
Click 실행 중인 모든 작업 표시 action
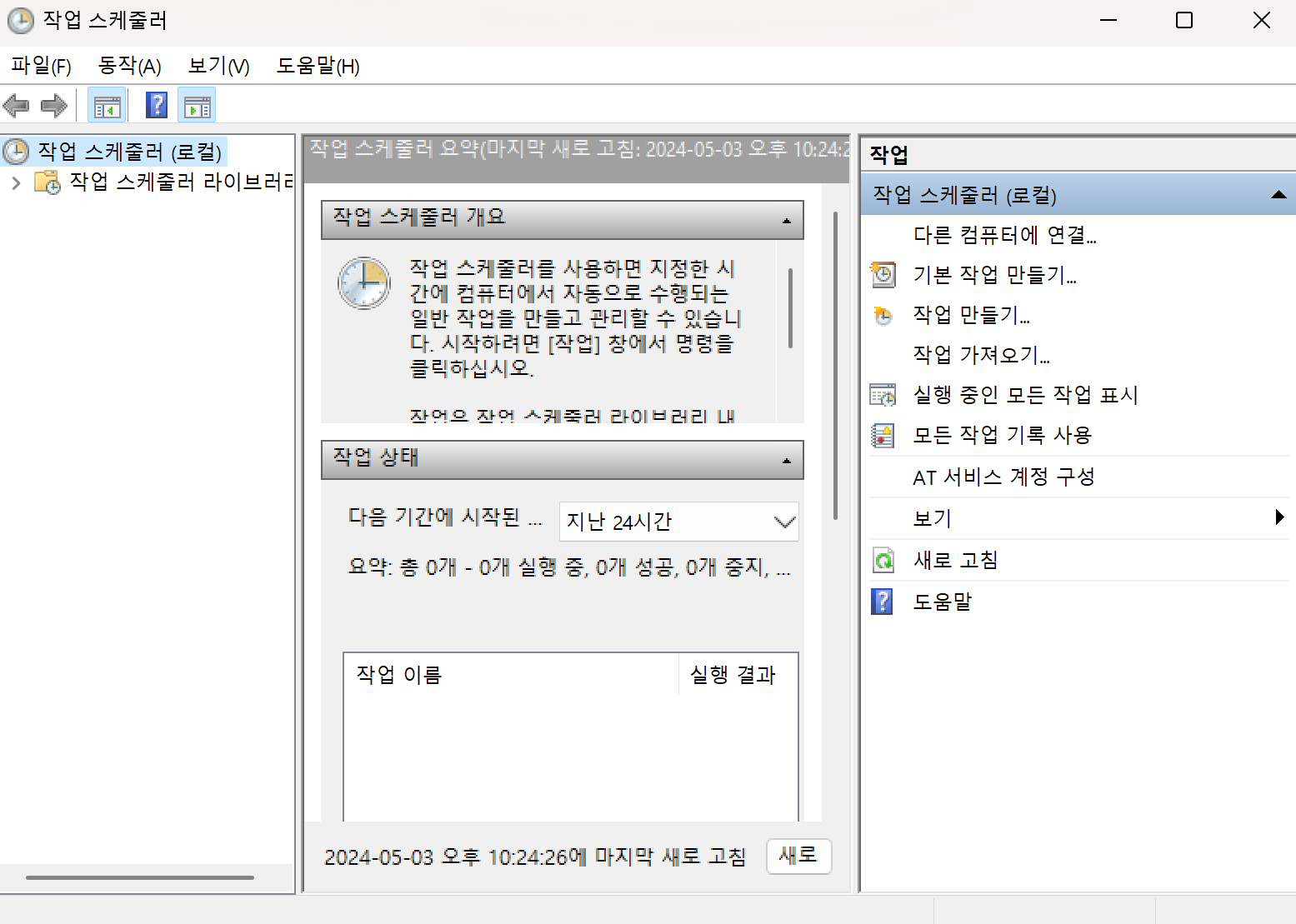[x=1025, y=395]
